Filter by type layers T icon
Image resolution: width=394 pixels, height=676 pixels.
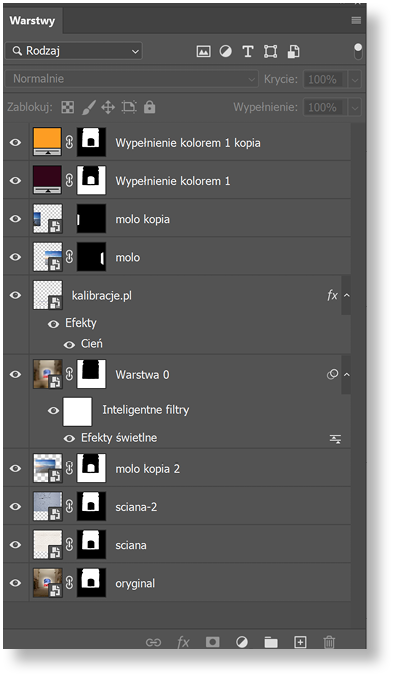pos(248,52)
